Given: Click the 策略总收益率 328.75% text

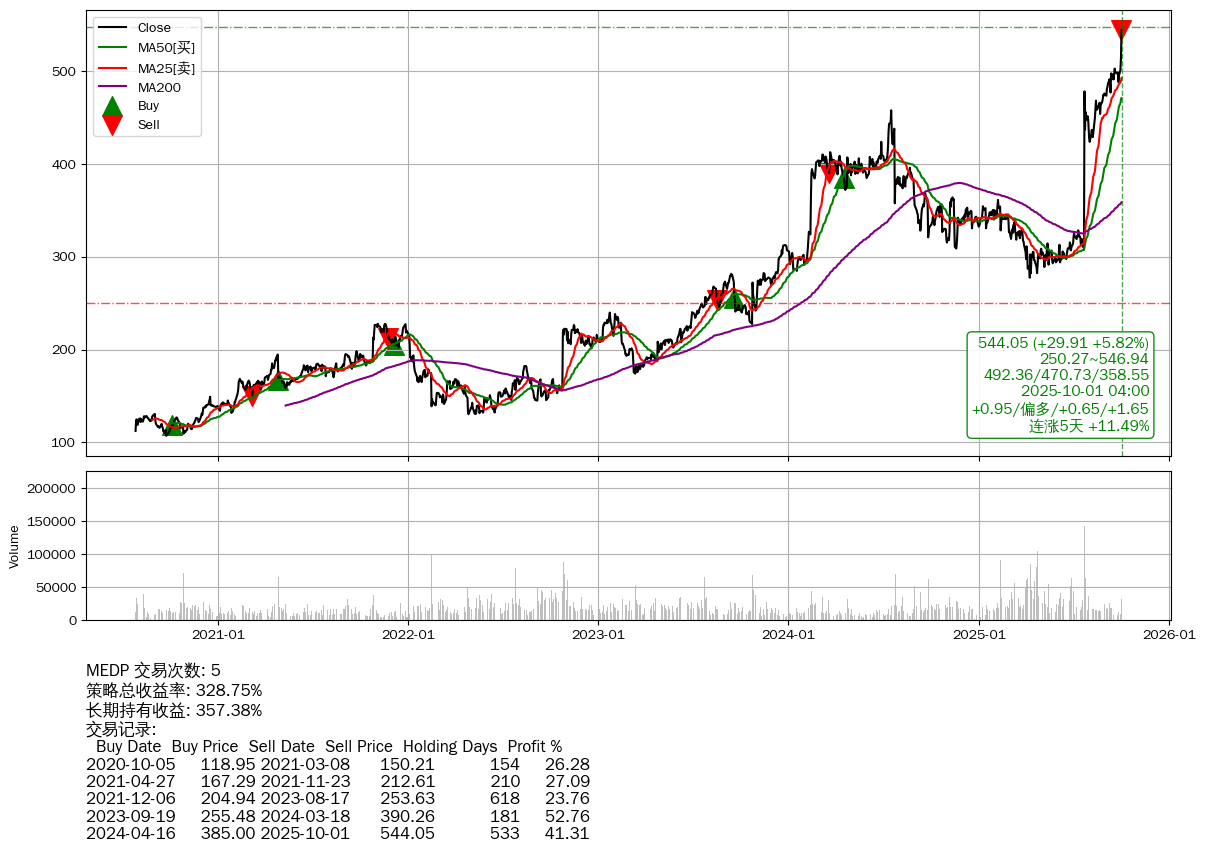Looking at the screenshot, I should point(174,690).
